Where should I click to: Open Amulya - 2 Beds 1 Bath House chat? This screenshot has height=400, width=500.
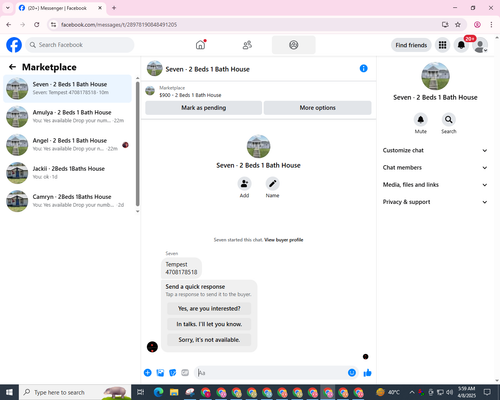67,117
